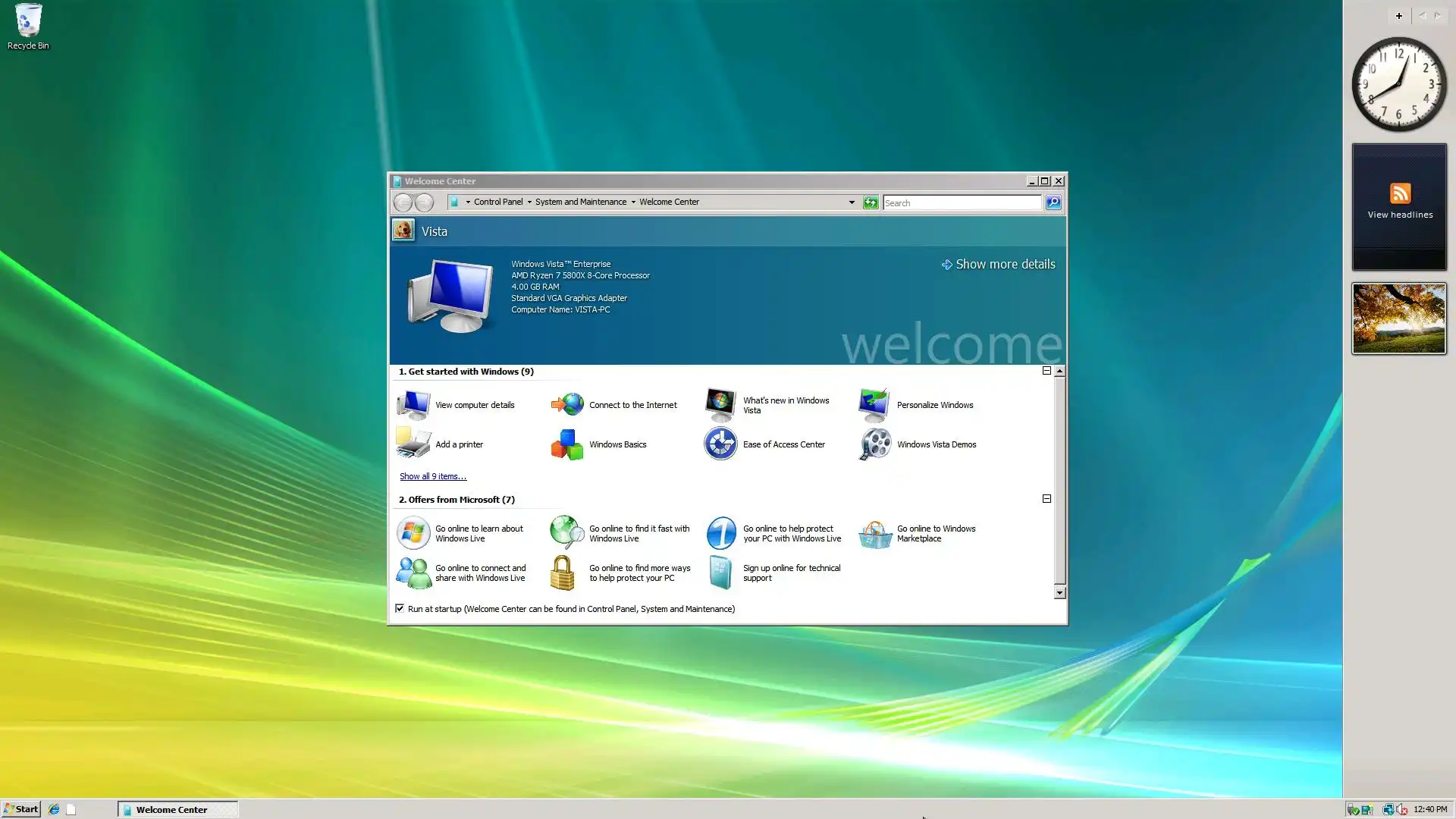Click RSS View headlines gadget icon

[x=1400, y=193]
